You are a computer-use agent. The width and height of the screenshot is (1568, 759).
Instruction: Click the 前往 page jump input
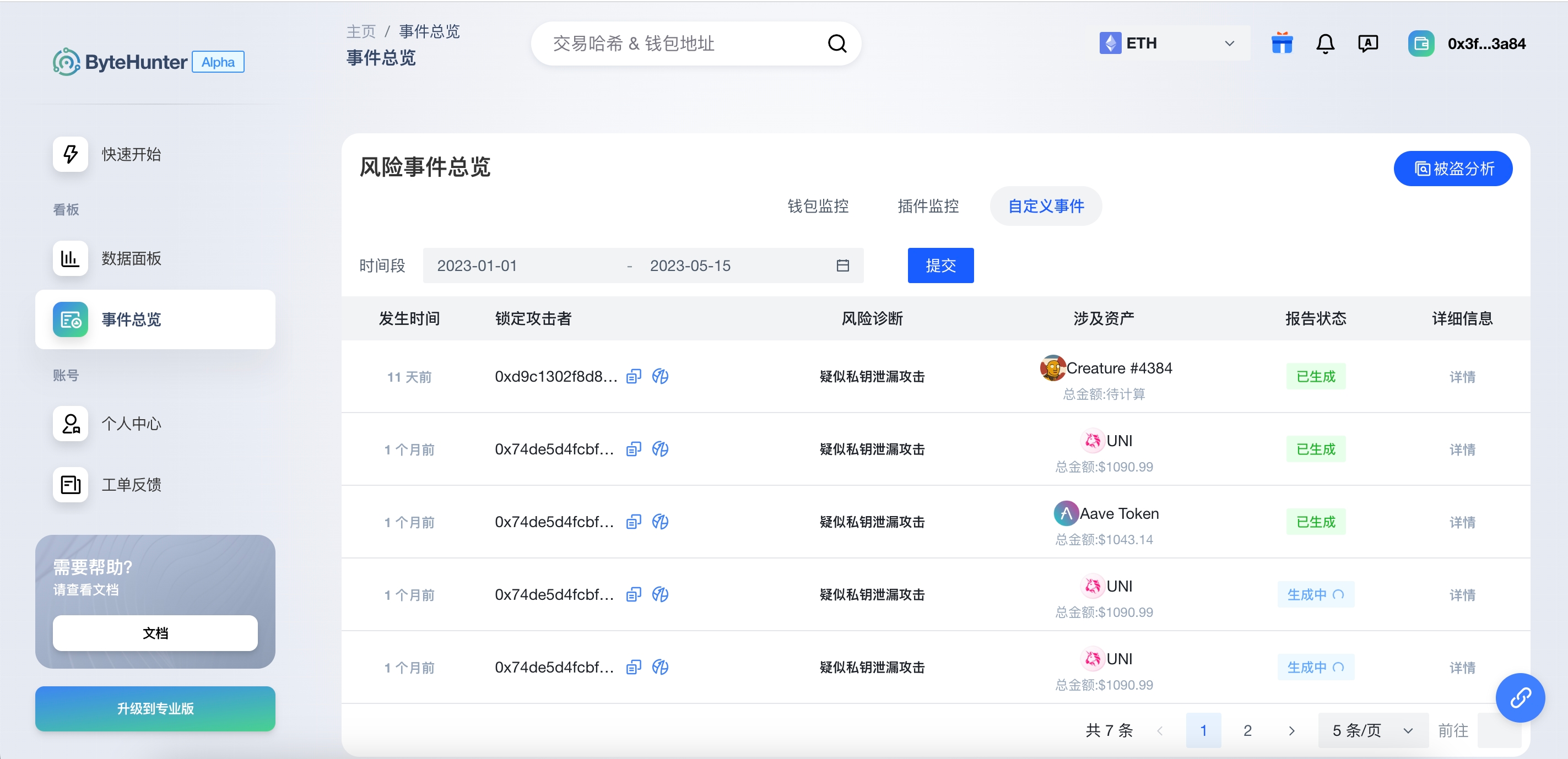pos(1500,730)
